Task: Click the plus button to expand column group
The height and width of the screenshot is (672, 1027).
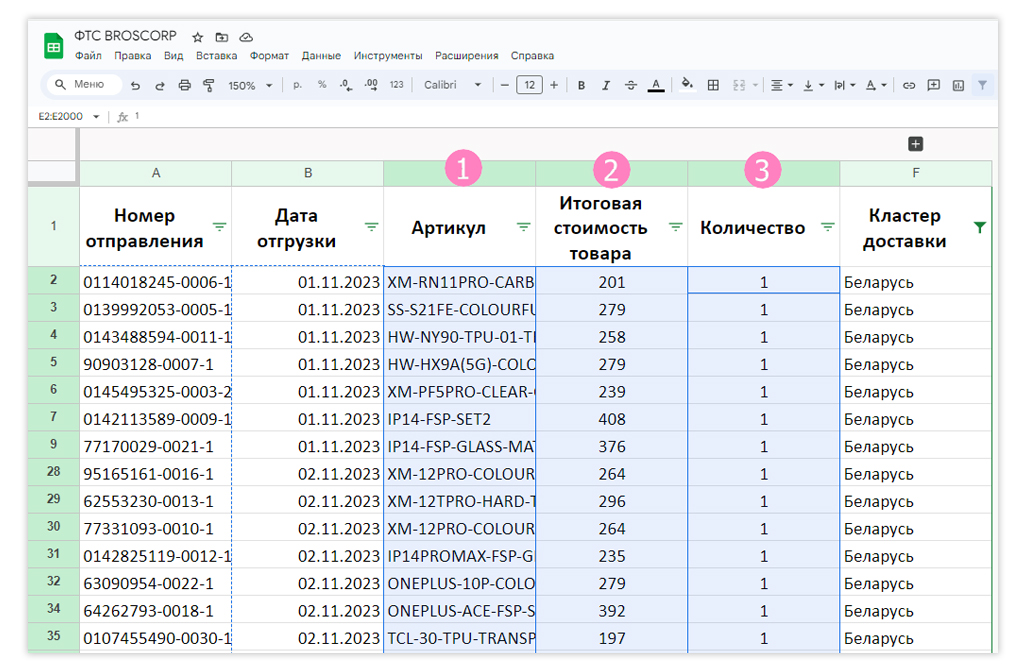Action: [x=916, y=144]
